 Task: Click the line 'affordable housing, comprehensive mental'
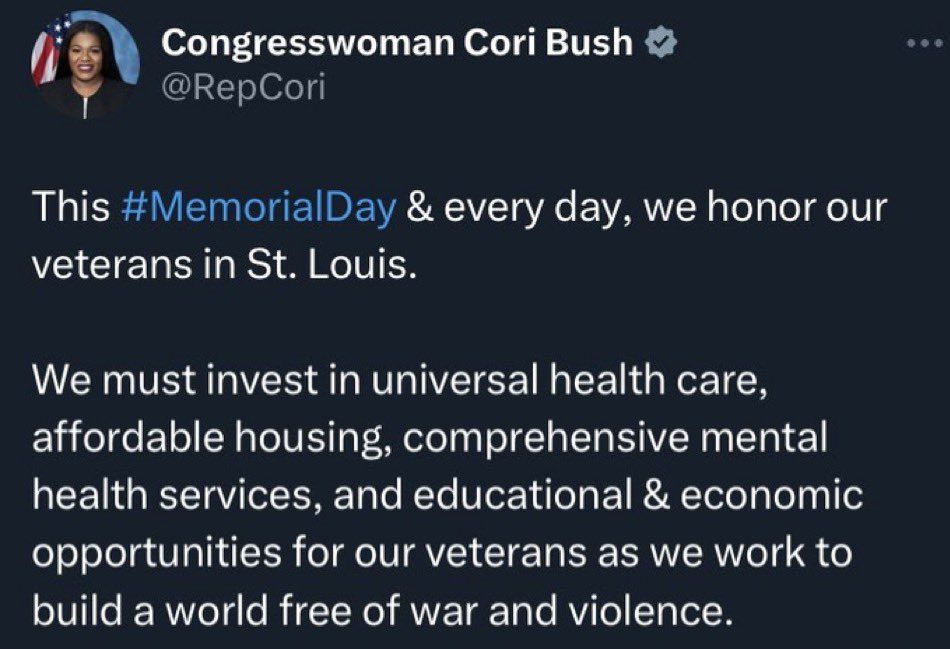(x=430, y=439)
